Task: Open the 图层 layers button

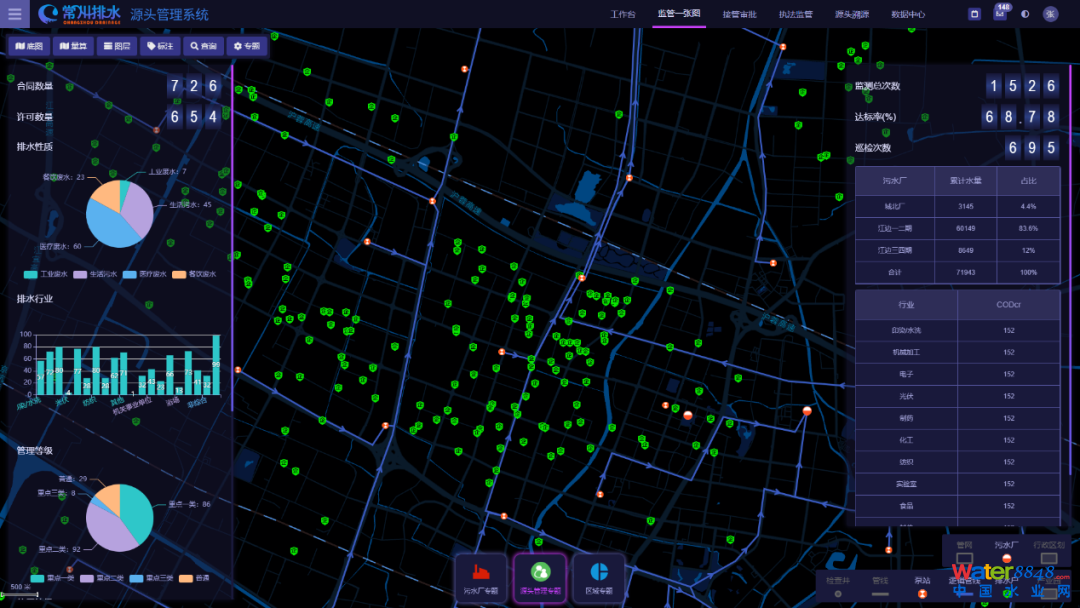Action: [117, 46]
